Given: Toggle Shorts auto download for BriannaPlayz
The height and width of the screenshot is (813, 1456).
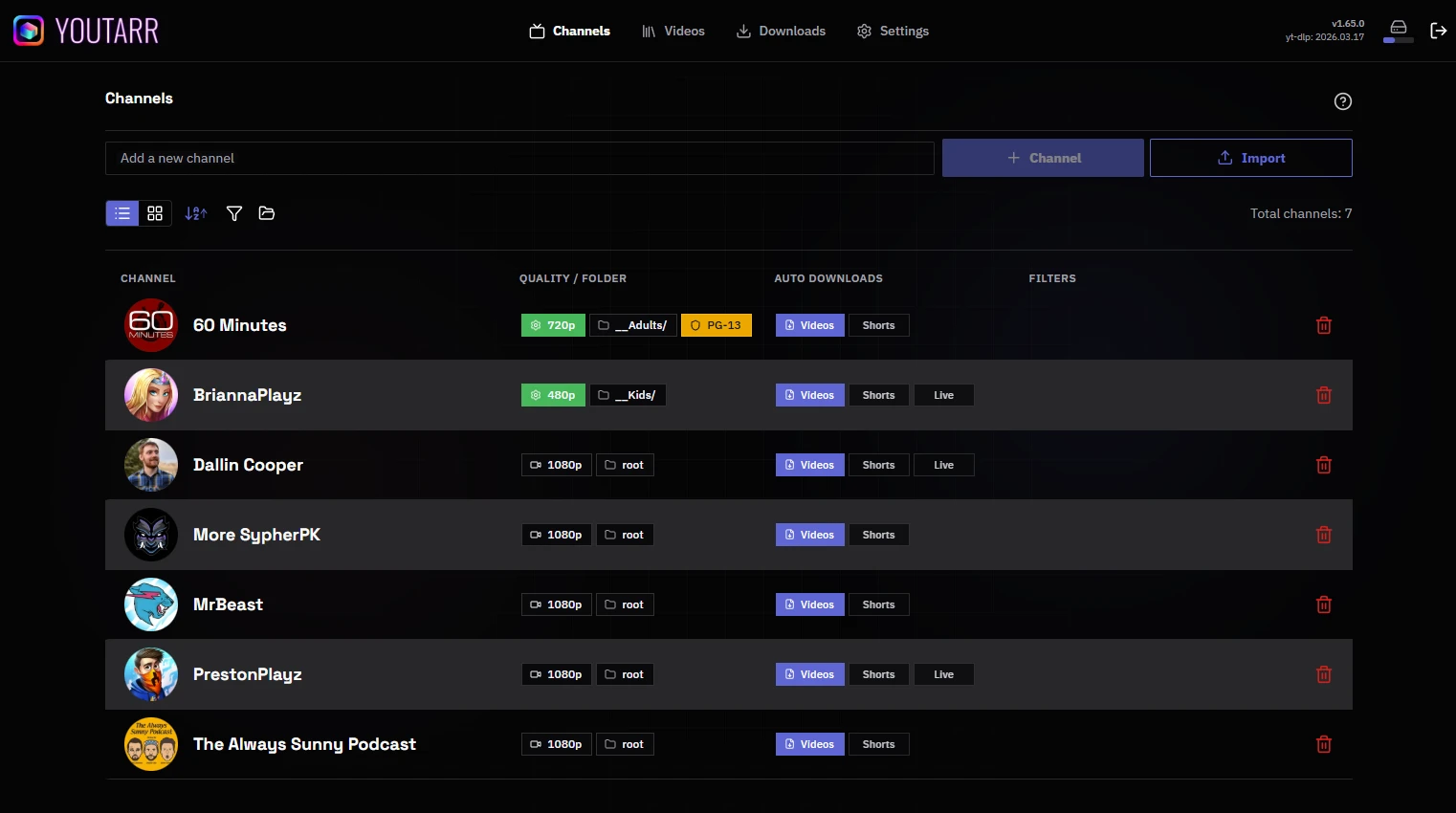Looking at the screenshot, I should (879, 395).
